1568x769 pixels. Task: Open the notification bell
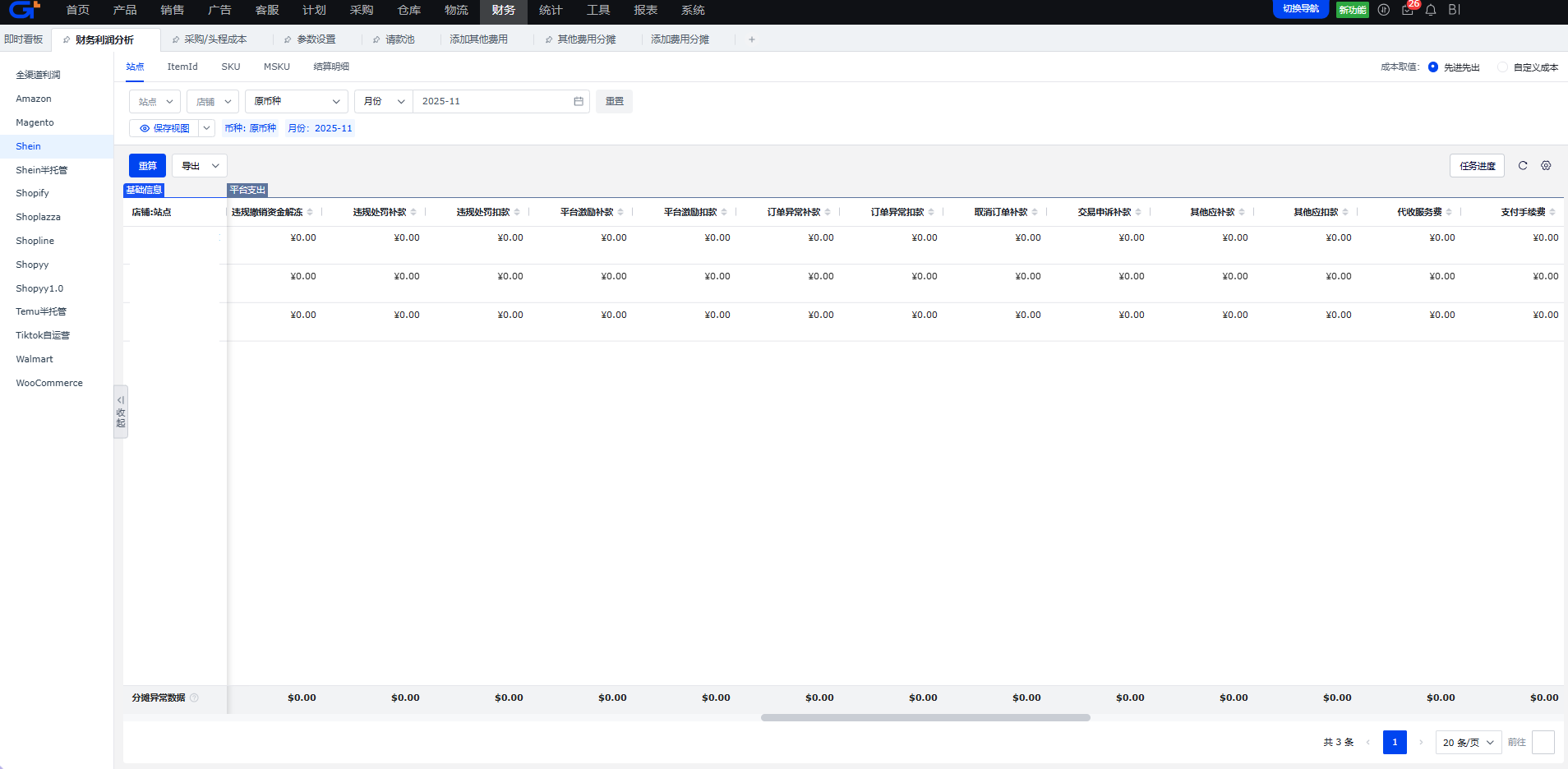point(1431,10)
